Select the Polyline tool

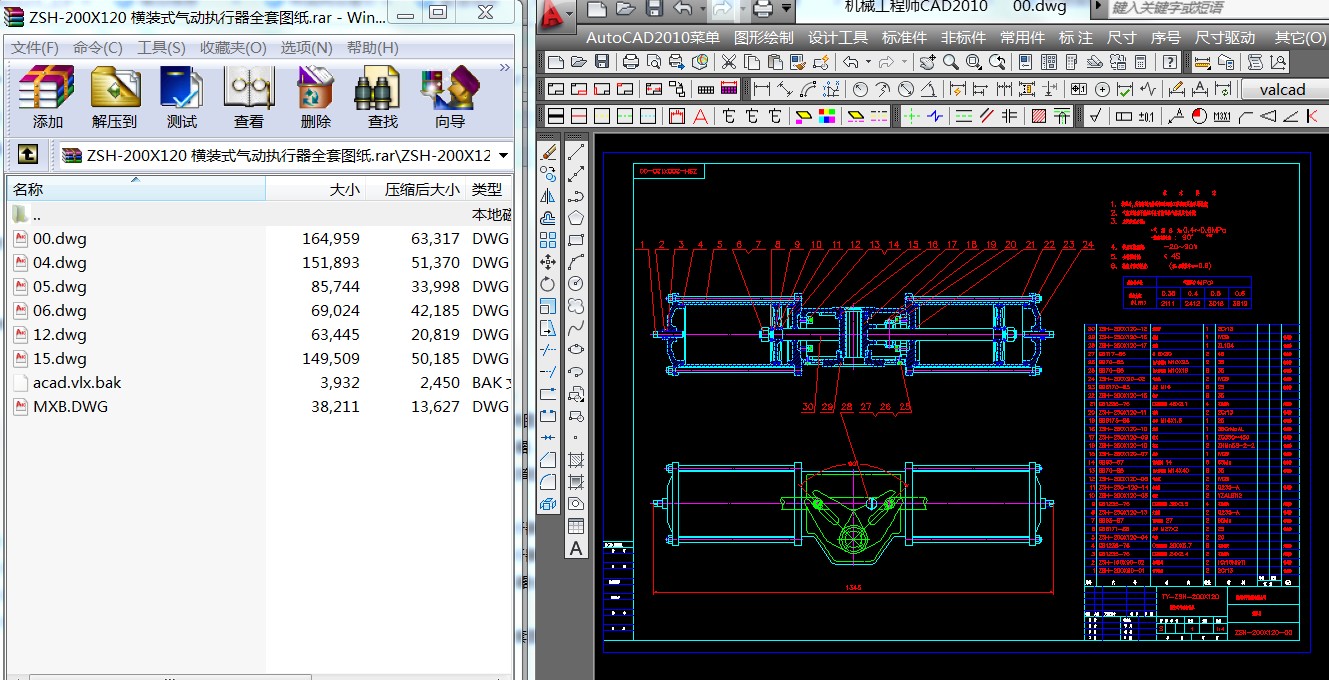(576, 196)
